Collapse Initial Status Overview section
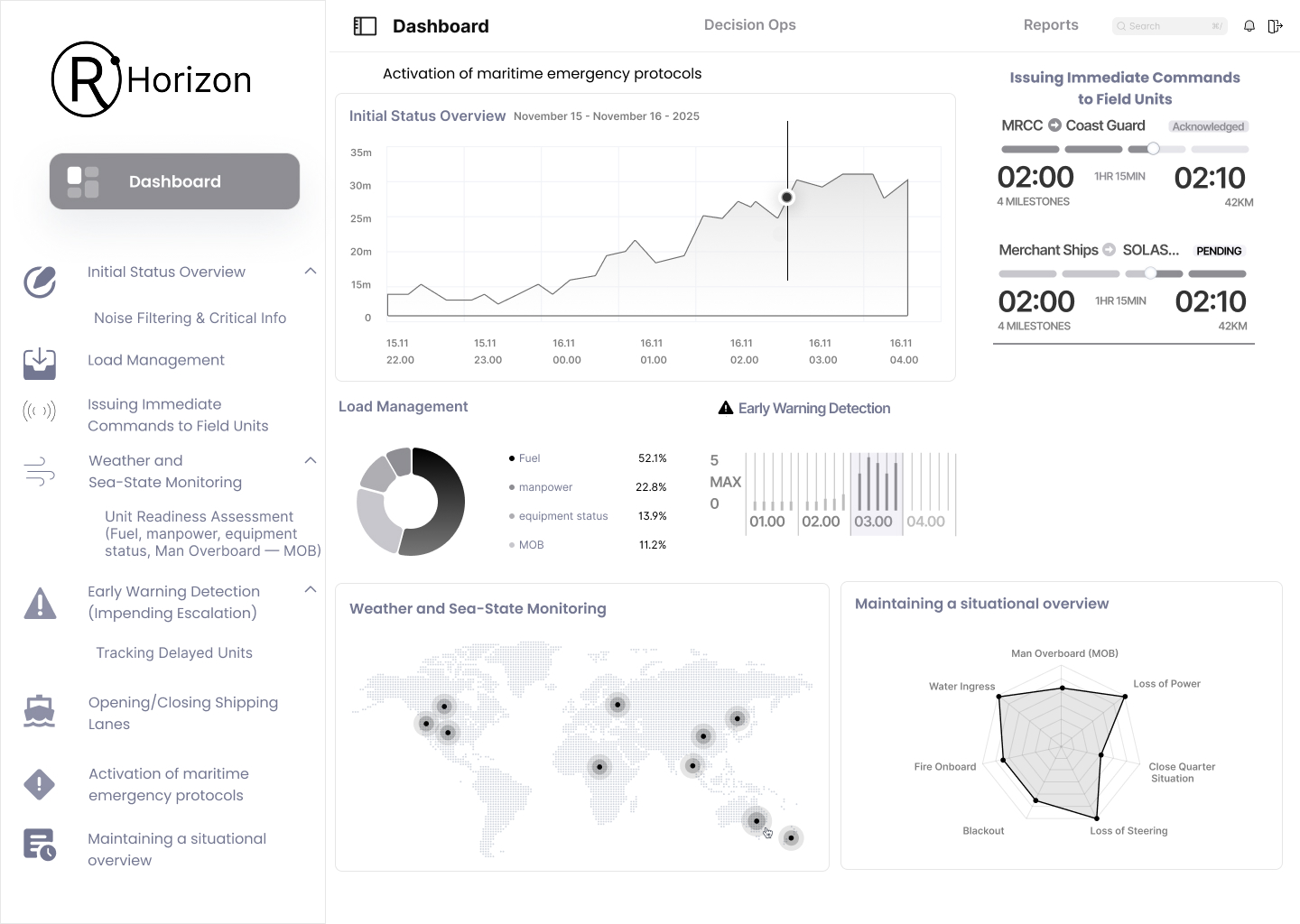The height and width of the screenshot is (924, 1300). tap(311, 272)
